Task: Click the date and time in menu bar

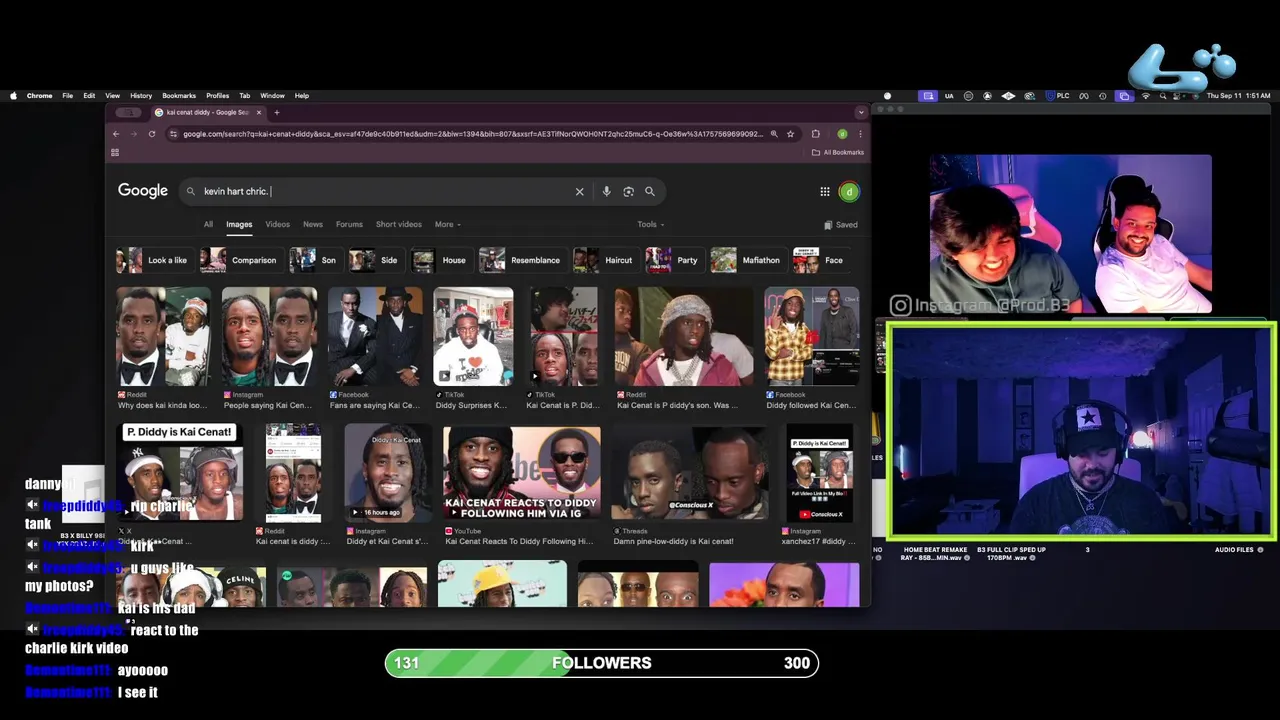Action: (1238, 96)
